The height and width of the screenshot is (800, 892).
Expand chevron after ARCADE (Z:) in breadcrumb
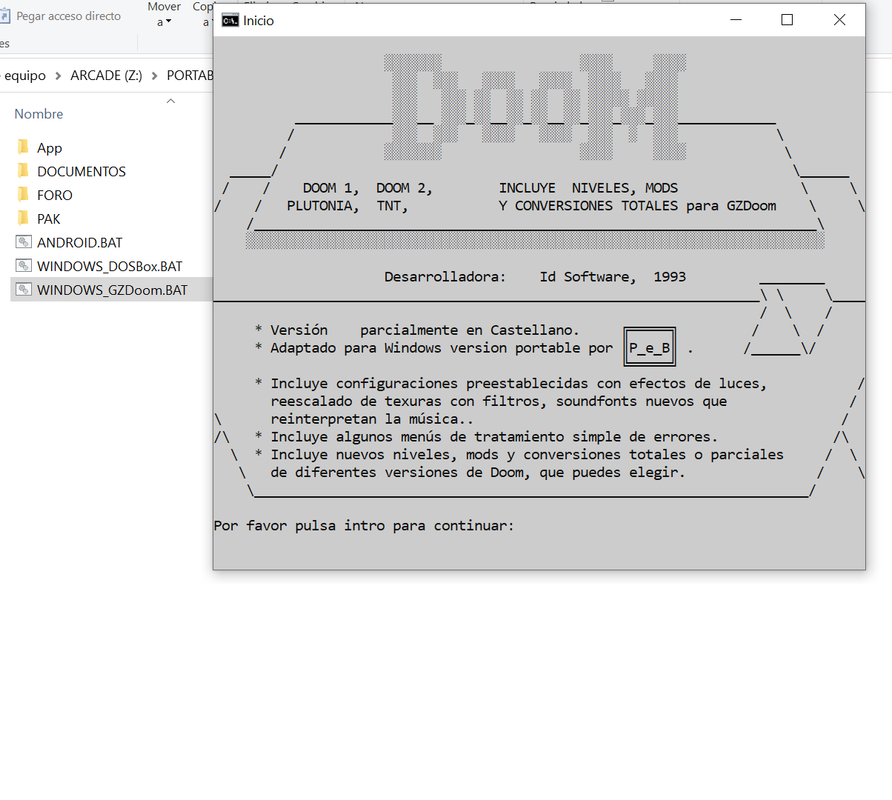154,76
